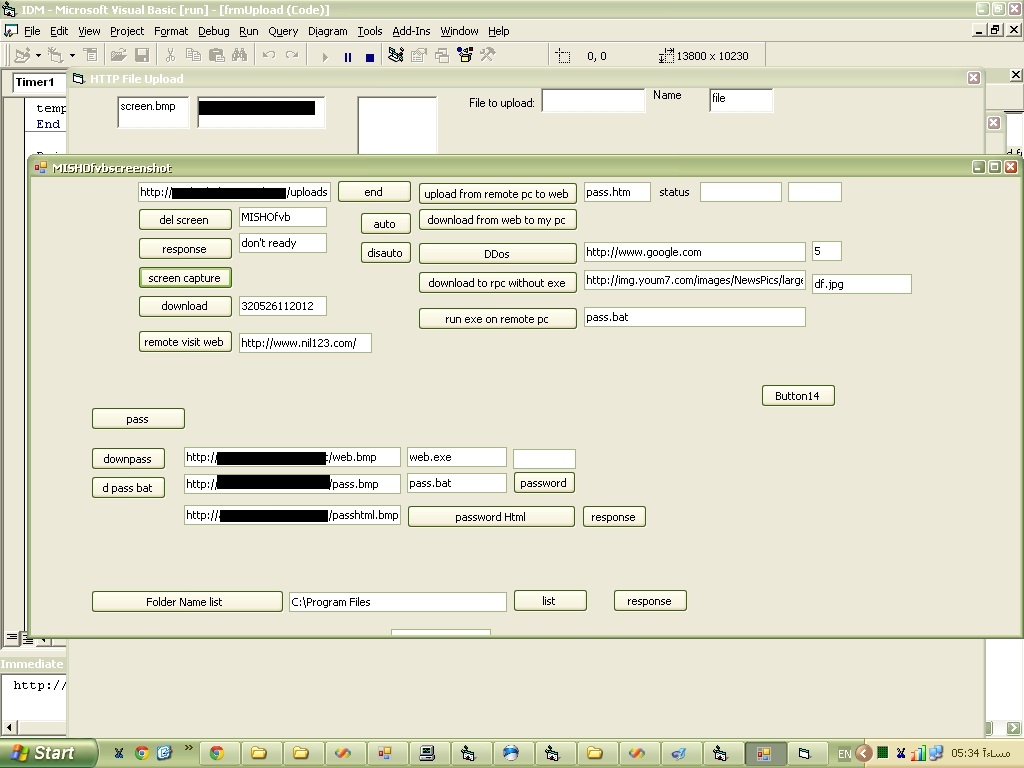
Task: Click the green network status icon in the tray
Action: tap(883, 753)
